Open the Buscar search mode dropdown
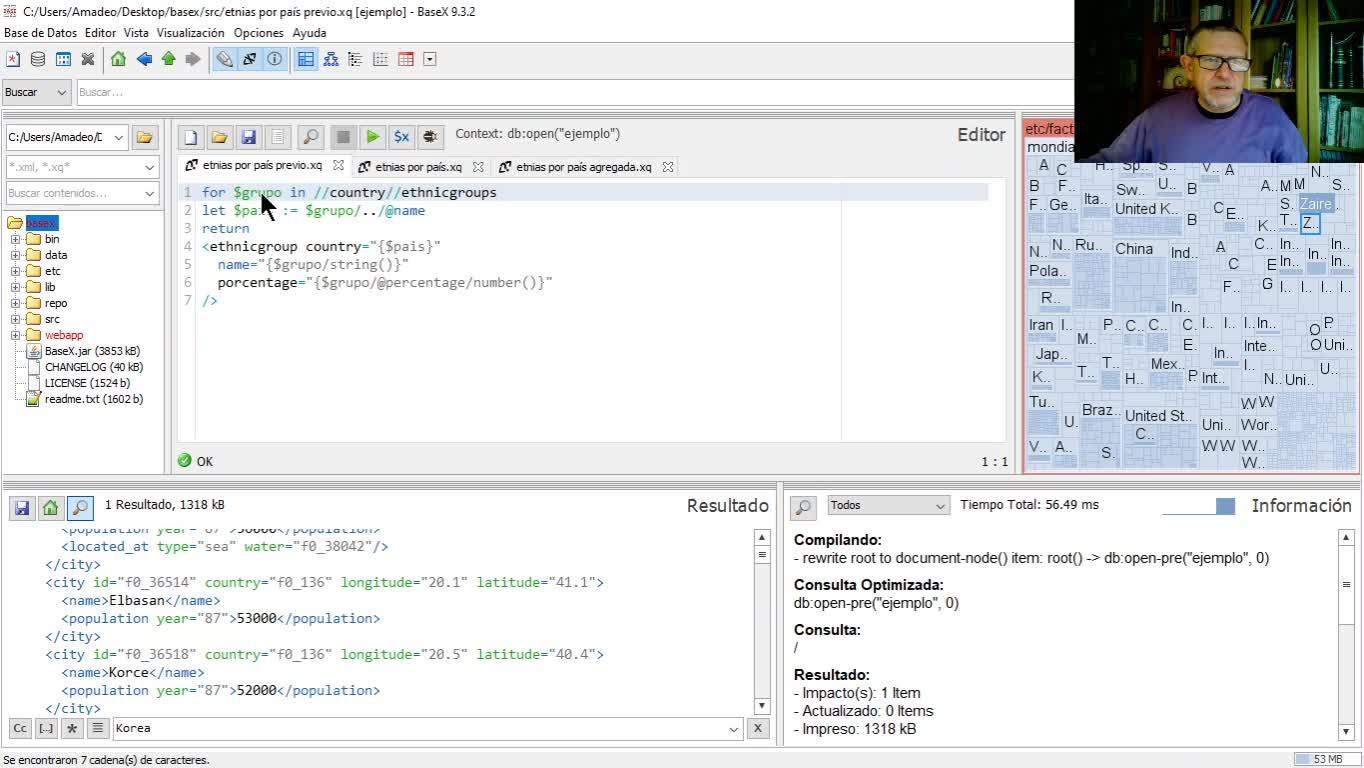Viewport: 1364px width, 768px height. click(x=36, y=92)
